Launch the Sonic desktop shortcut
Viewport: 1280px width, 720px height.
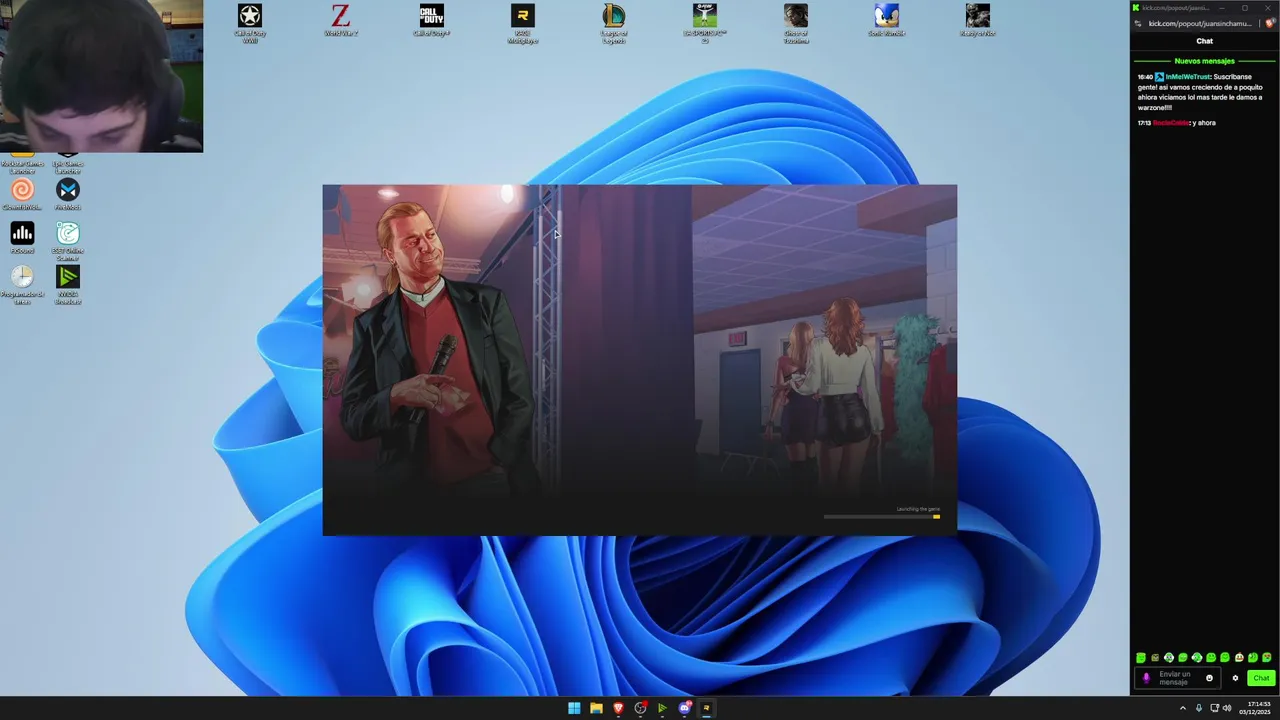pos(887,20)
